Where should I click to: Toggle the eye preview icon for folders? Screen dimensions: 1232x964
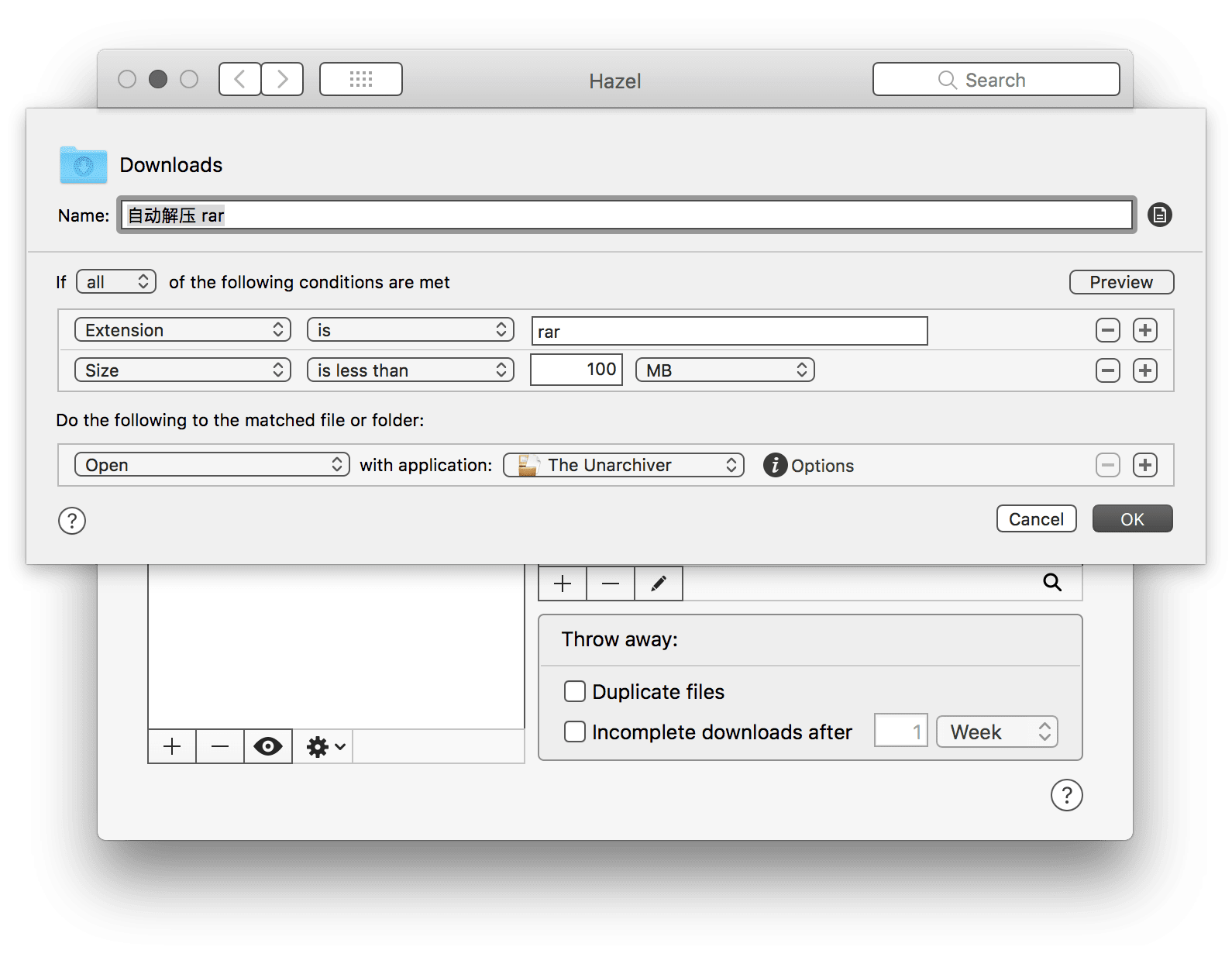coord(268,747)
